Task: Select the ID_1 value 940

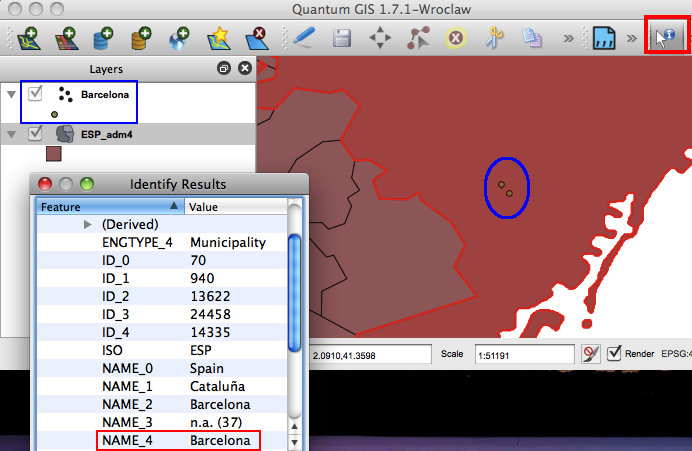Action: click(x=202, y=278)
